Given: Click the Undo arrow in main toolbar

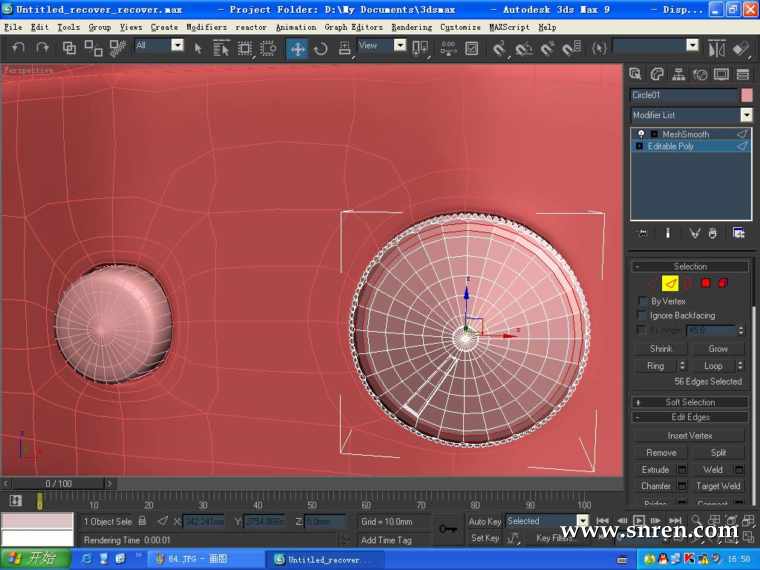Looking at the screenshot, I should tap(18, 47).
